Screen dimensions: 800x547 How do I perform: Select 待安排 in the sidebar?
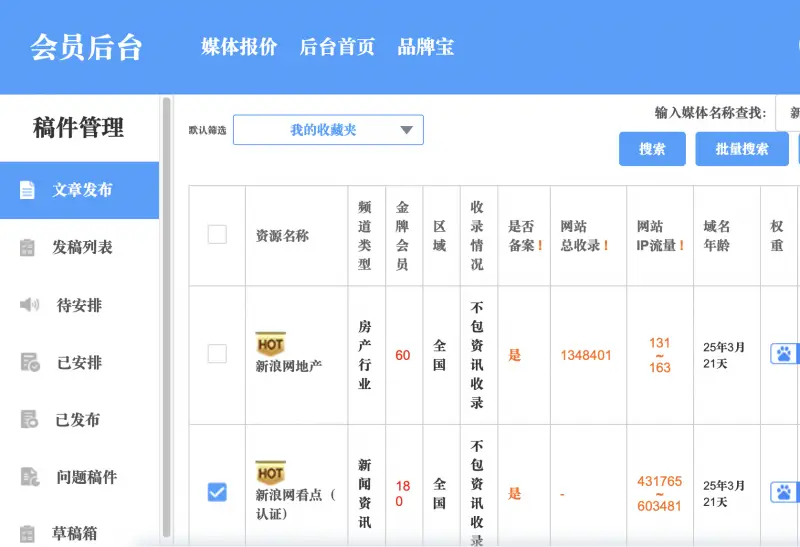point(80,305)
